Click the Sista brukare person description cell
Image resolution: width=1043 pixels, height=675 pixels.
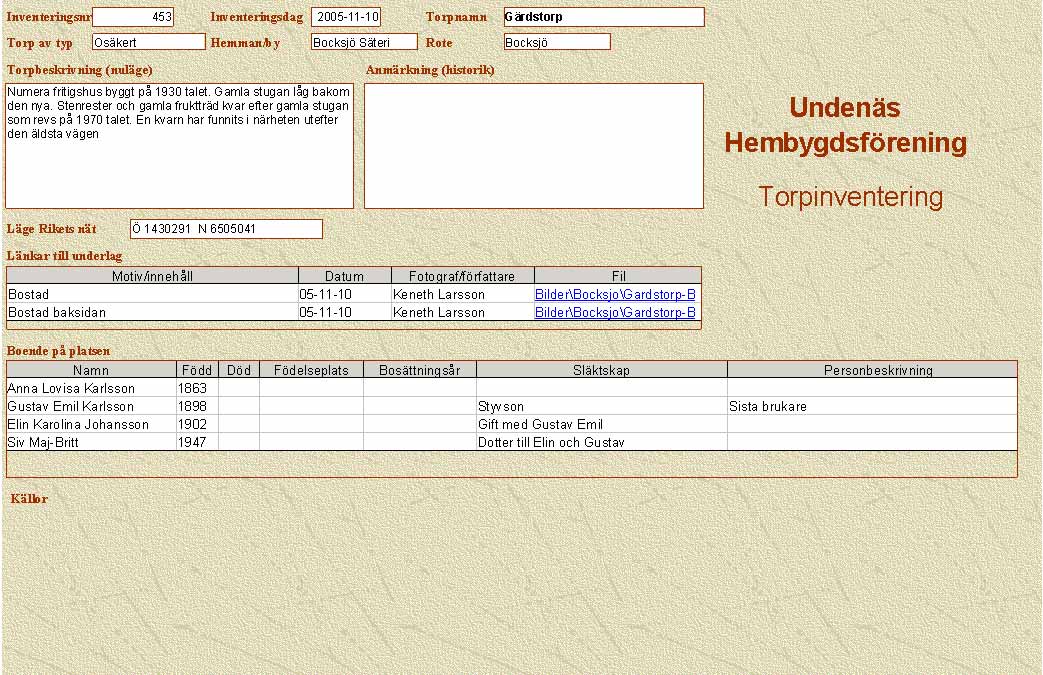point(871,406)
